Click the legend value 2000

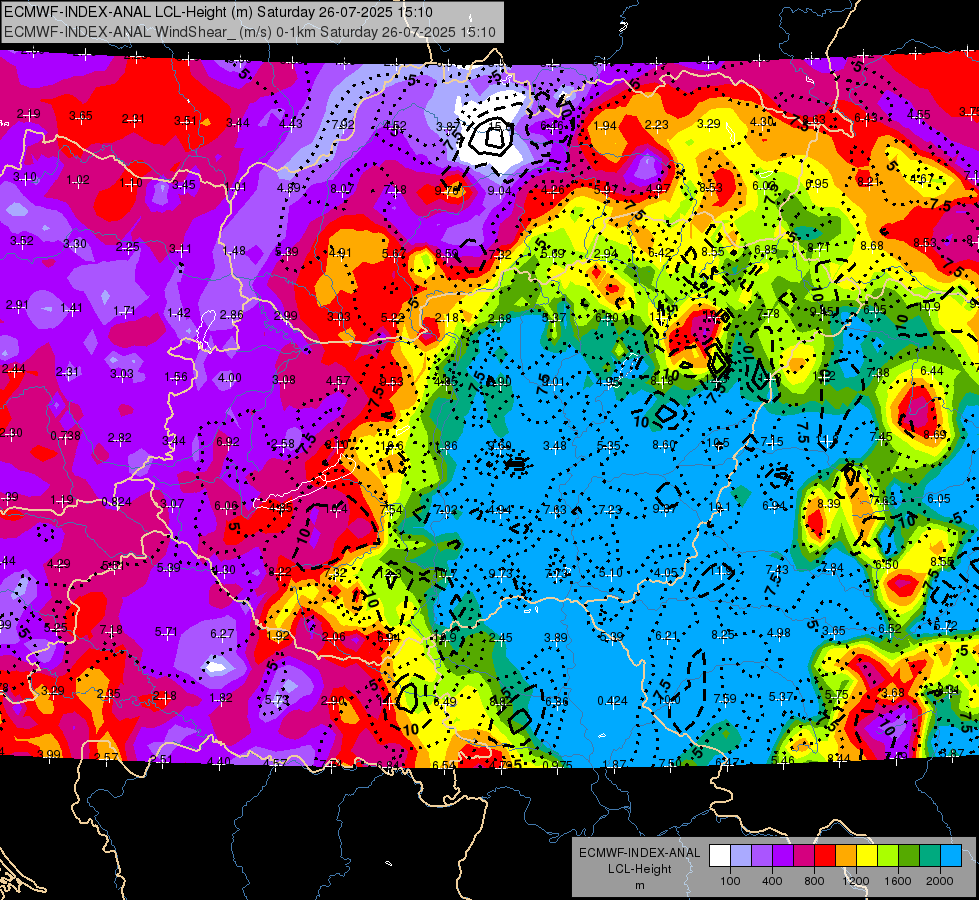tap(940, 881)
